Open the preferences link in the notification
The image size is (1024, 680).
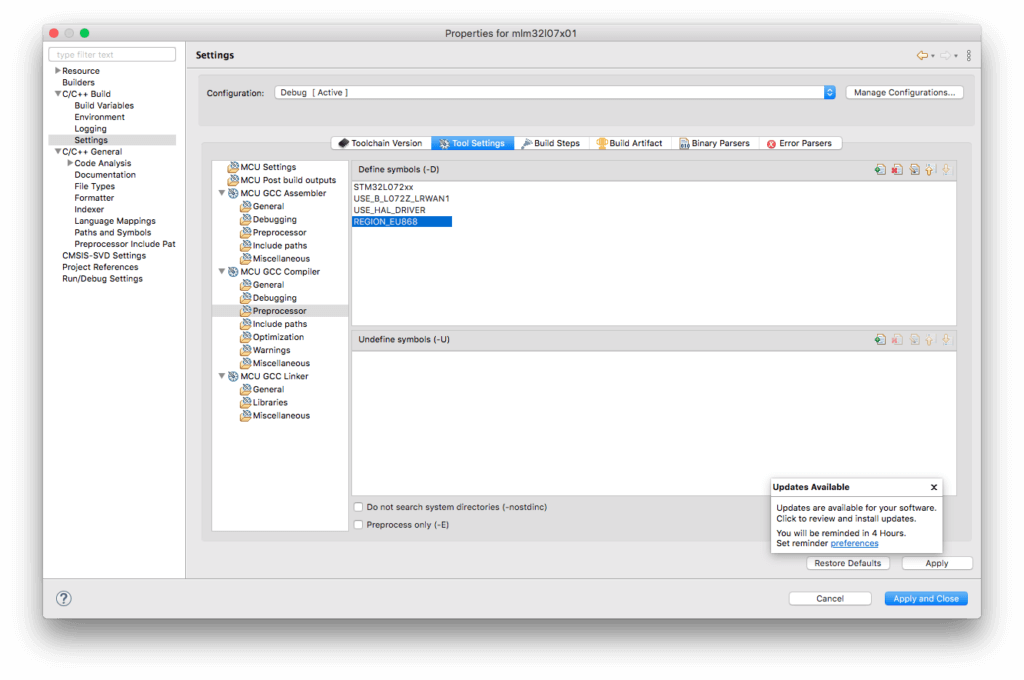854,542
